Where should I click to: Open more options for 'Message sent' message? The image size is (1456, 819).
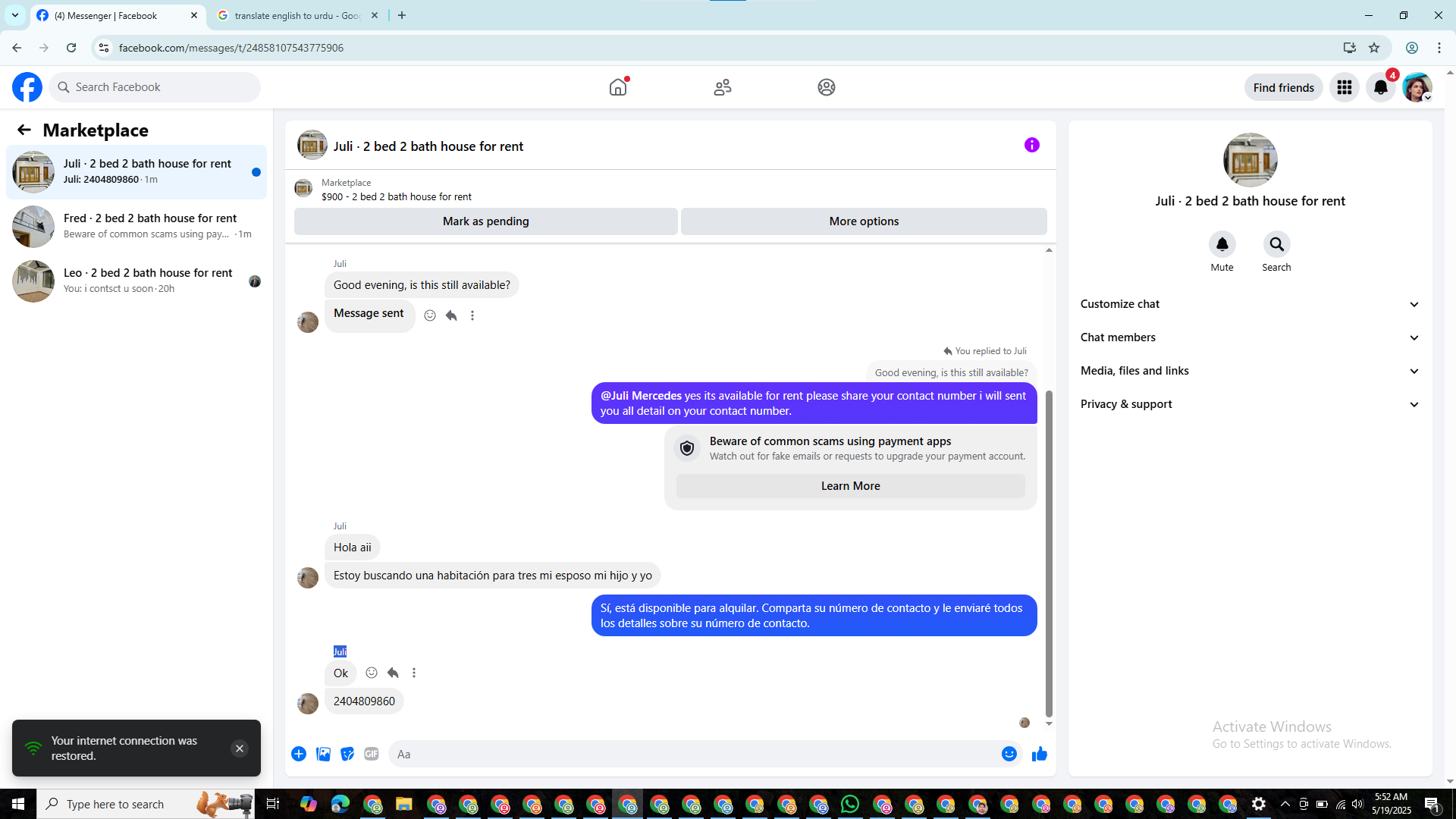(472, 315)
